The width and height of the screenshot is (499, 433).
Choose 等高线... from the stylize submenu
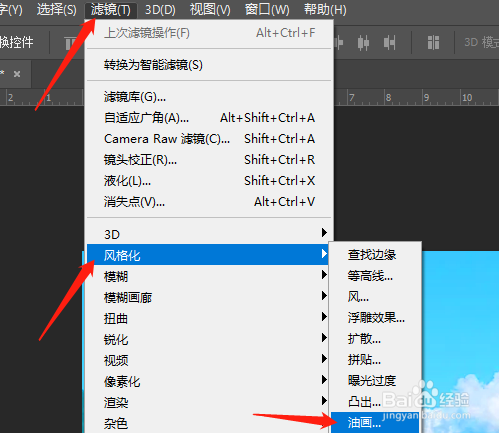[x=375, y=276]
